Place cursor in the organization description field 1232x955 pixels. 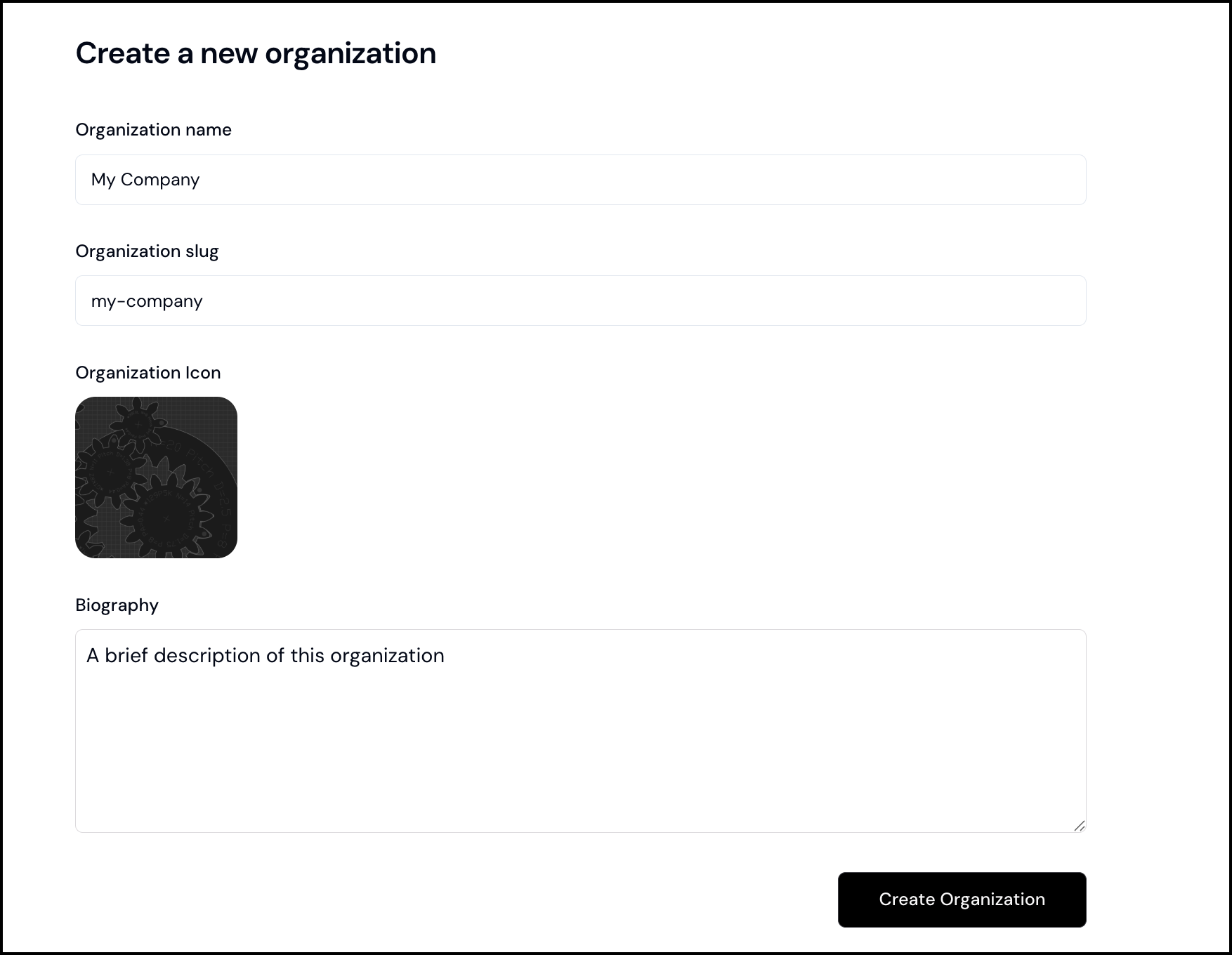(580, 730)
